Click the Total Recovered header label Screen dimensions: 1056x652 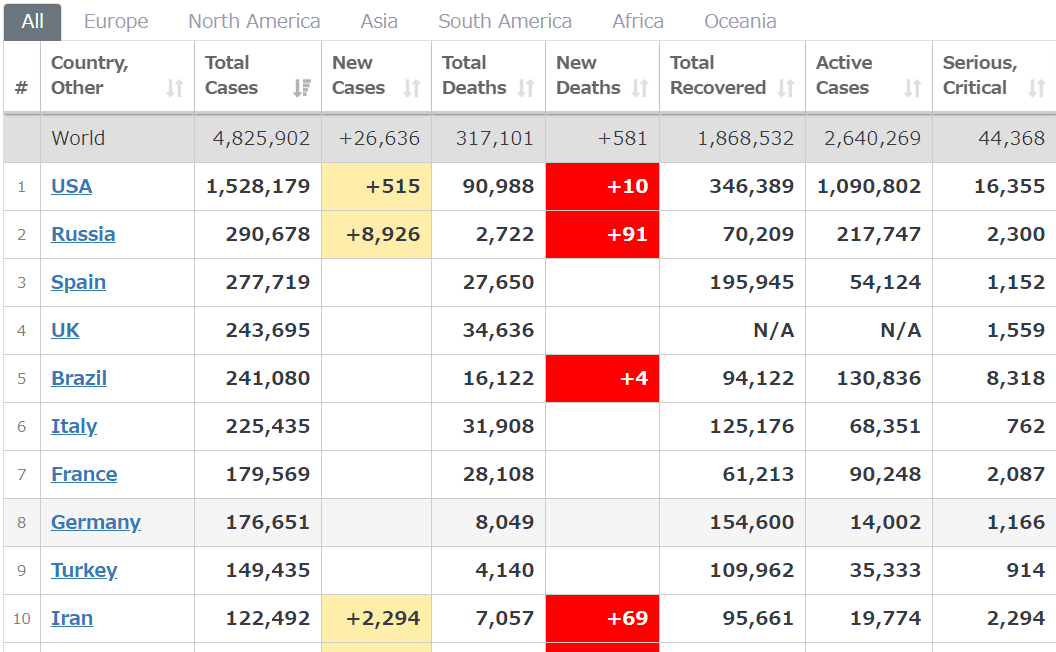point(718,75)
